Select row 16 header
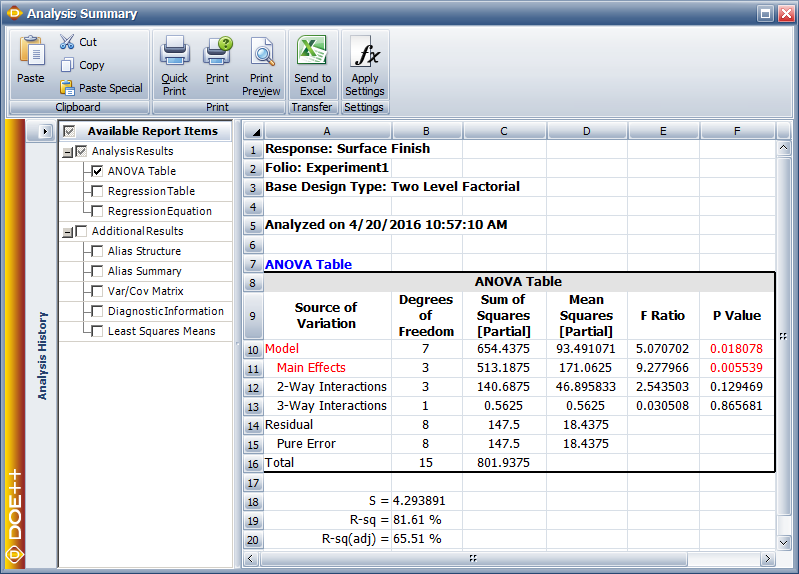 click(x=253, y=464)
